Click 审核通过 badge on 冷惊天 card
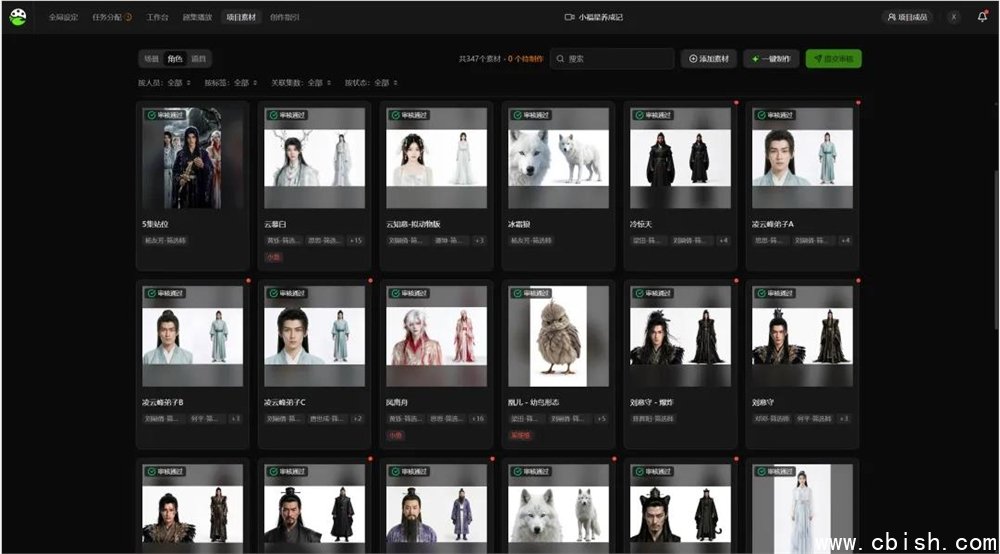 click(x=653, y=115)
